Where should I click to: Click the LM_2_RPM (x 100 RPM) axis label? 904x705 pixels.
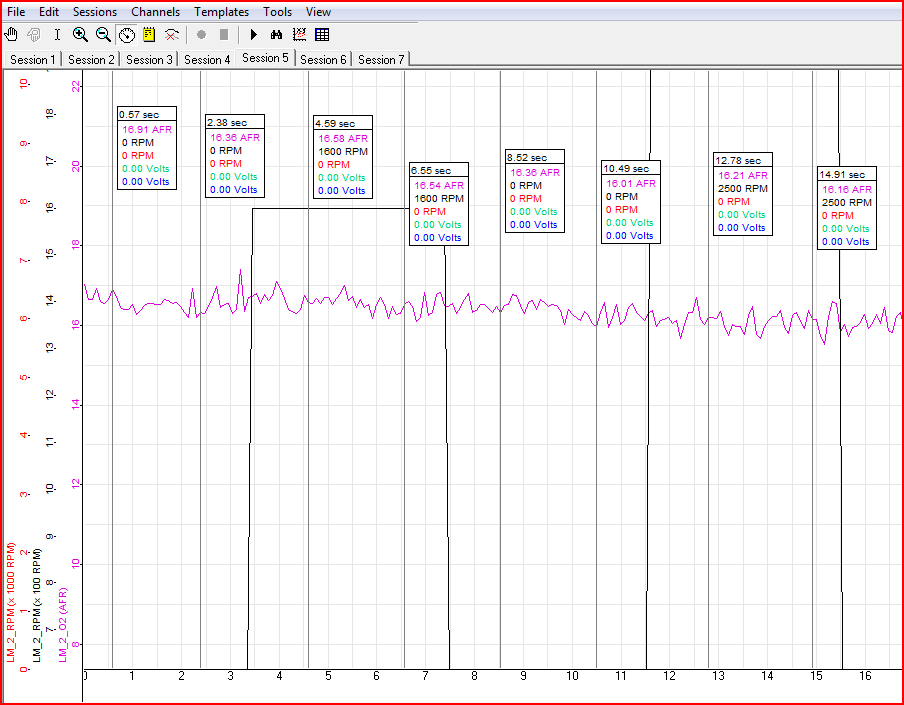coord(37,605)
